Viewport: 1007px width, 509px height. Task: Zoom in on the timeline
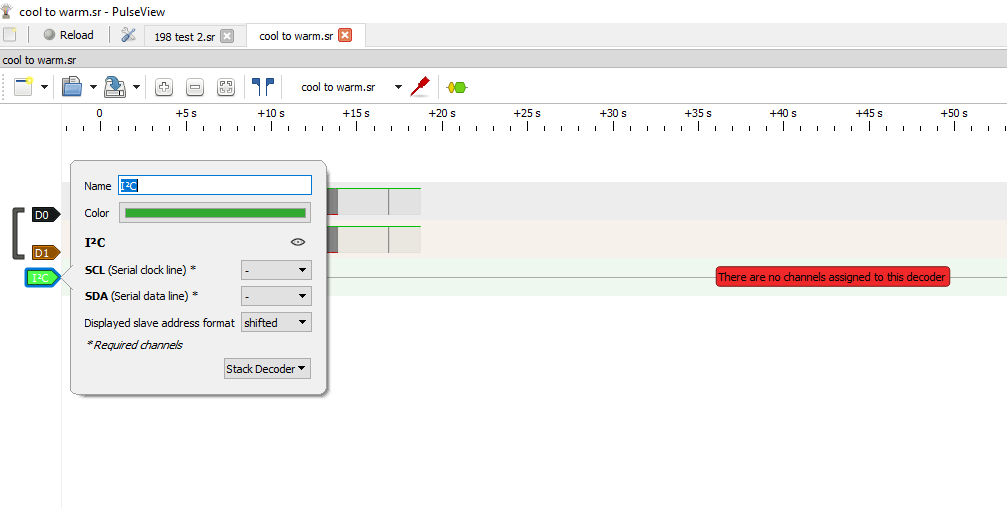tap(164, 87)
